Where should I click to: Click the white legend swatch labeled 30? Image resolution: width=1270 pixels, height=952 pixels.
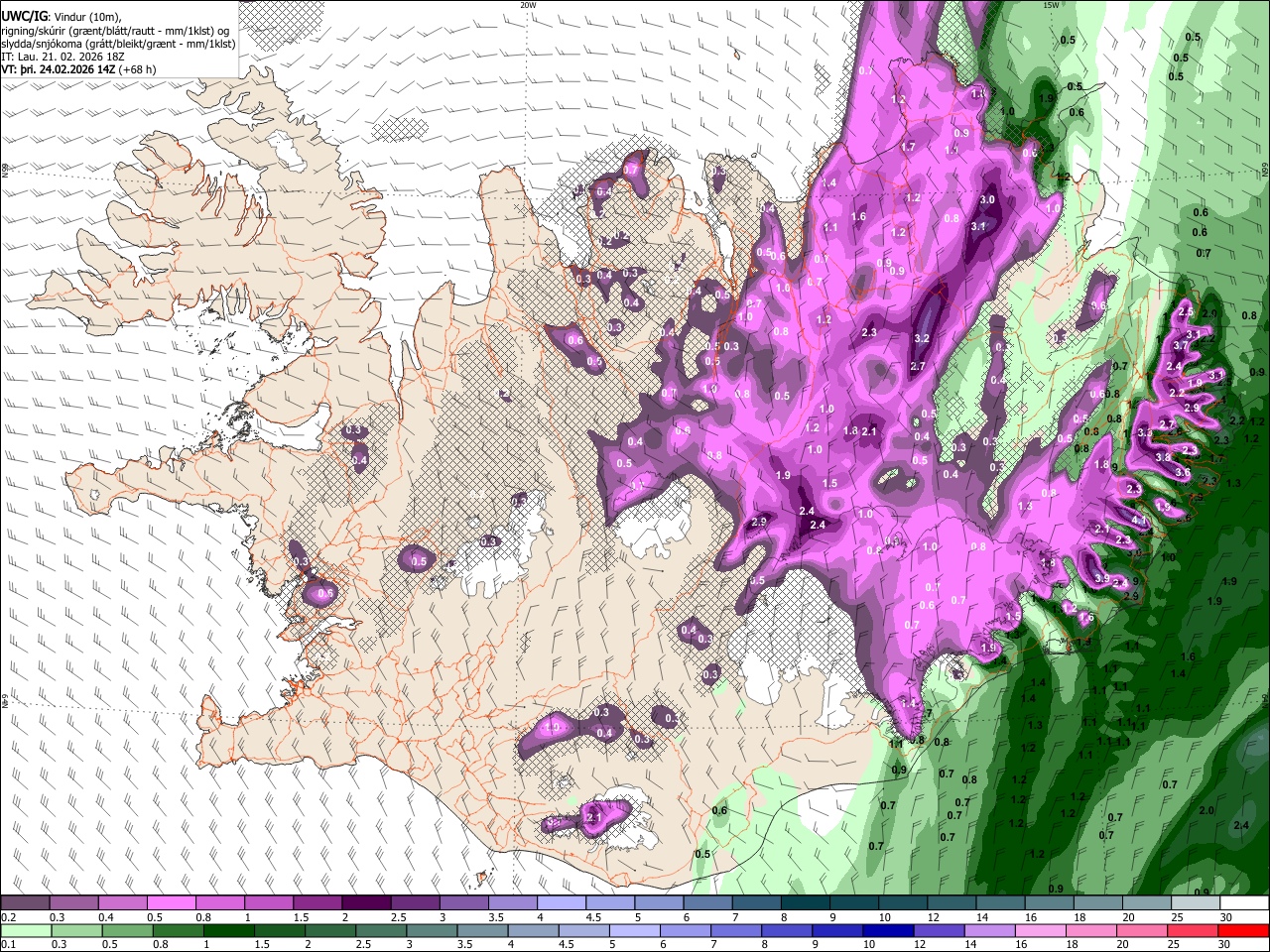[x=1244, y=902]
